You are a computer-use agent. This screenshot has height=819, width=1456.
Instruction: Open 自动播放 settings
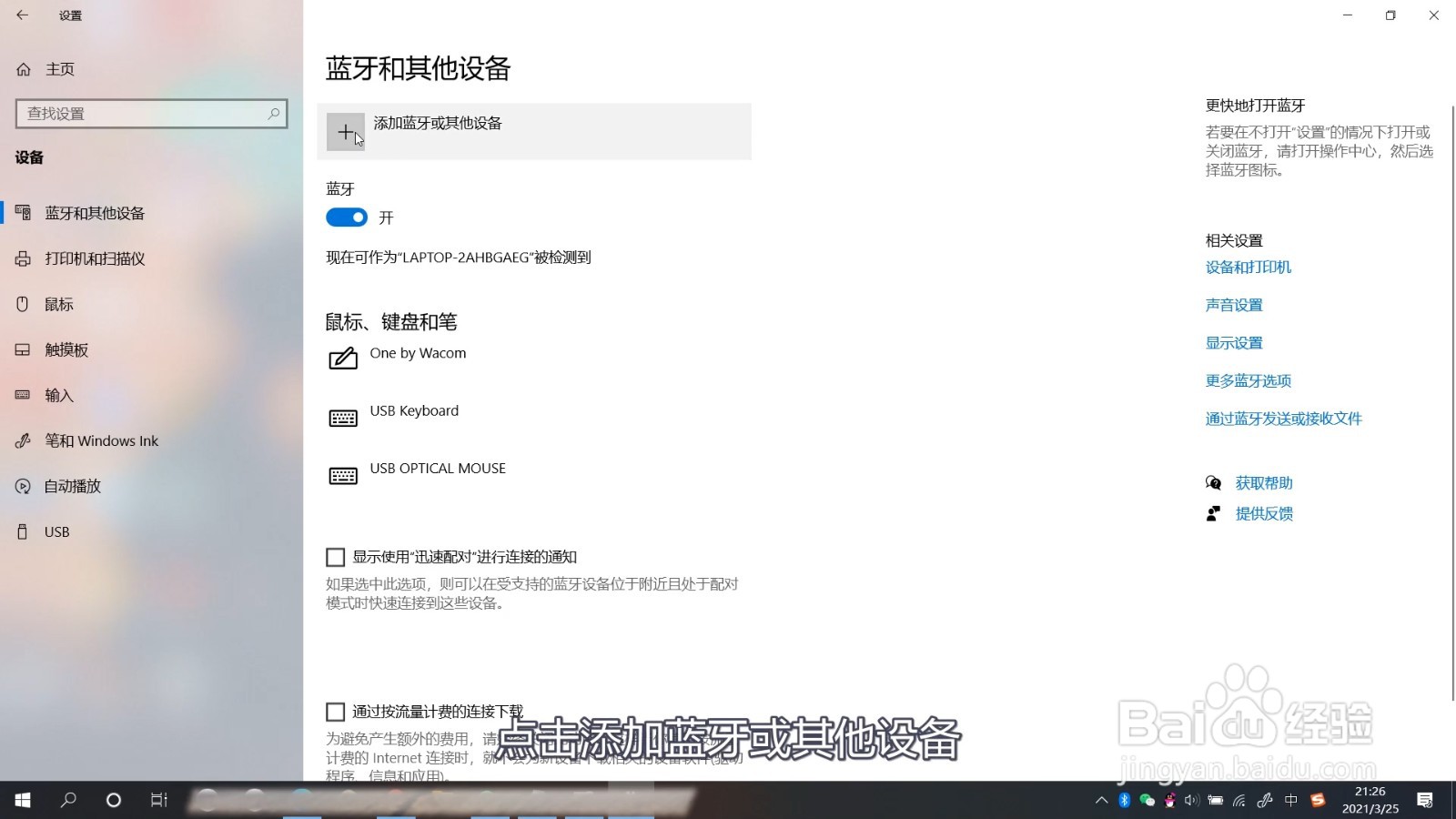click(72, 486)
